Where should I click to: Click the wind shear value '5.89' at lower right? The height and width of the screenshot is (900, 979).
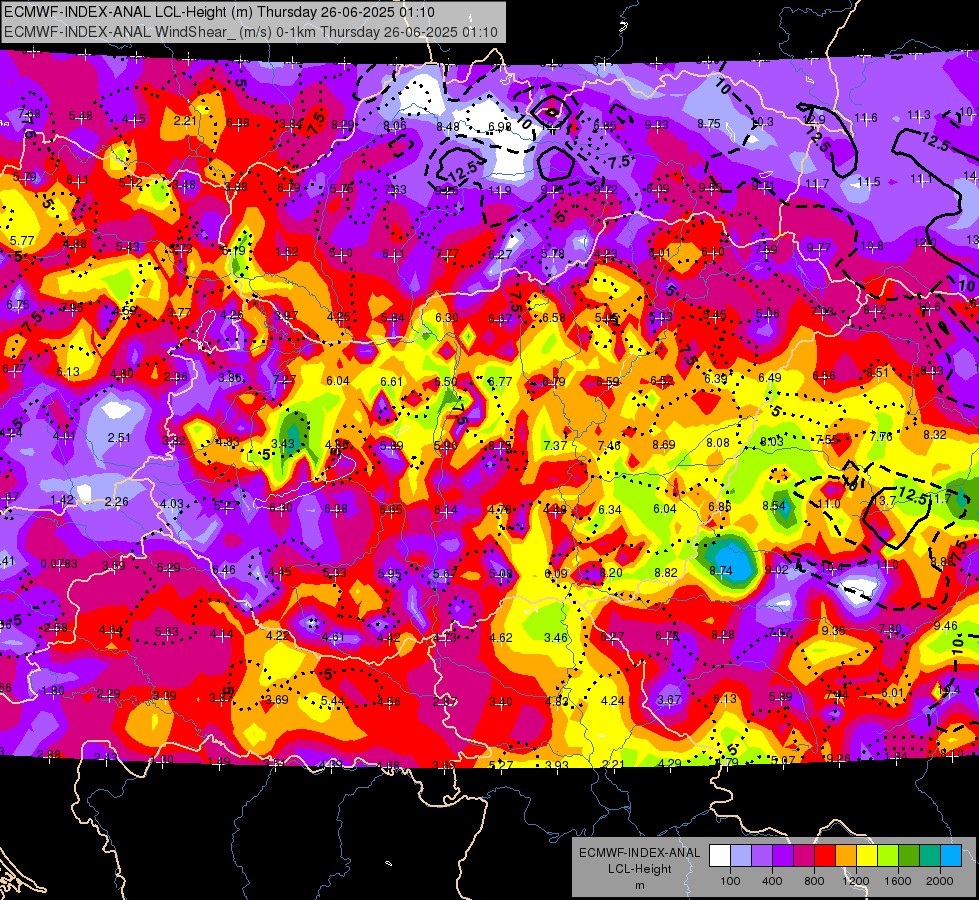click(780, 696)
